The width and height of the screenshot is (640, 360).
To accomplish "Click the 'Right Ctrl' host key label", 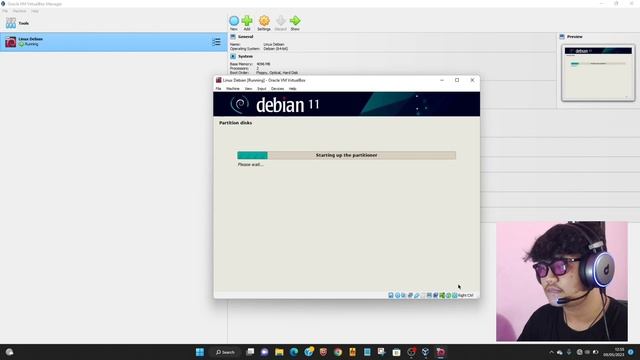I will point(466,295).
